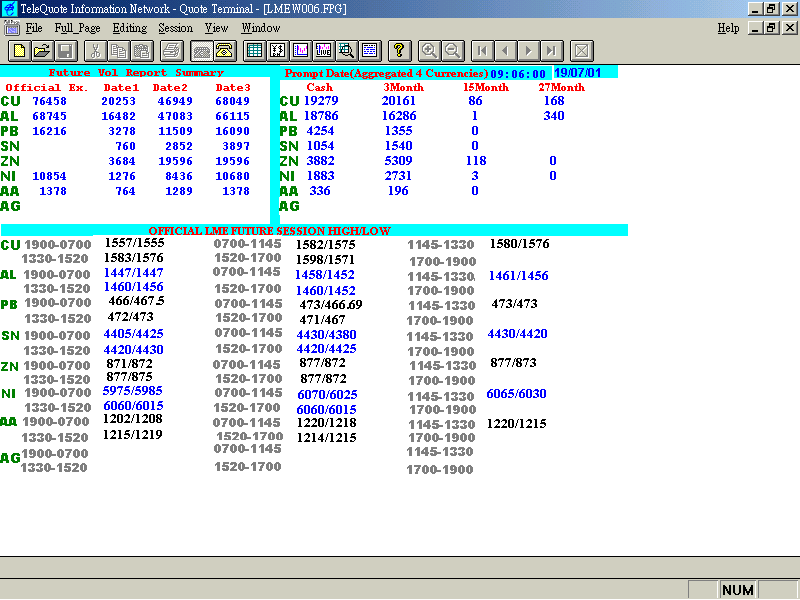
Task: Click the yellow telephone dial icon
Action: [224, 51]
